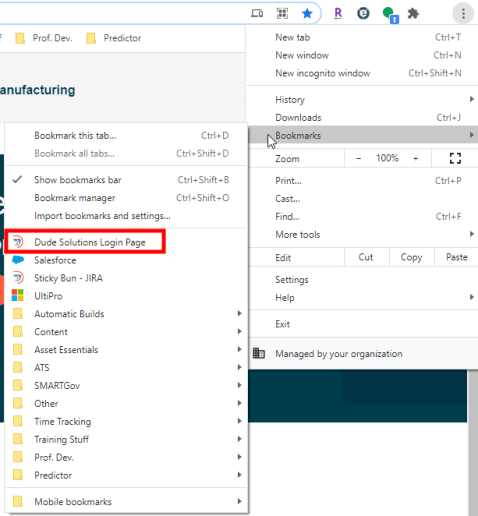Click the Sticky Bun - JIRA favicon
Screen dimensions: 478x516
(18, 278)
